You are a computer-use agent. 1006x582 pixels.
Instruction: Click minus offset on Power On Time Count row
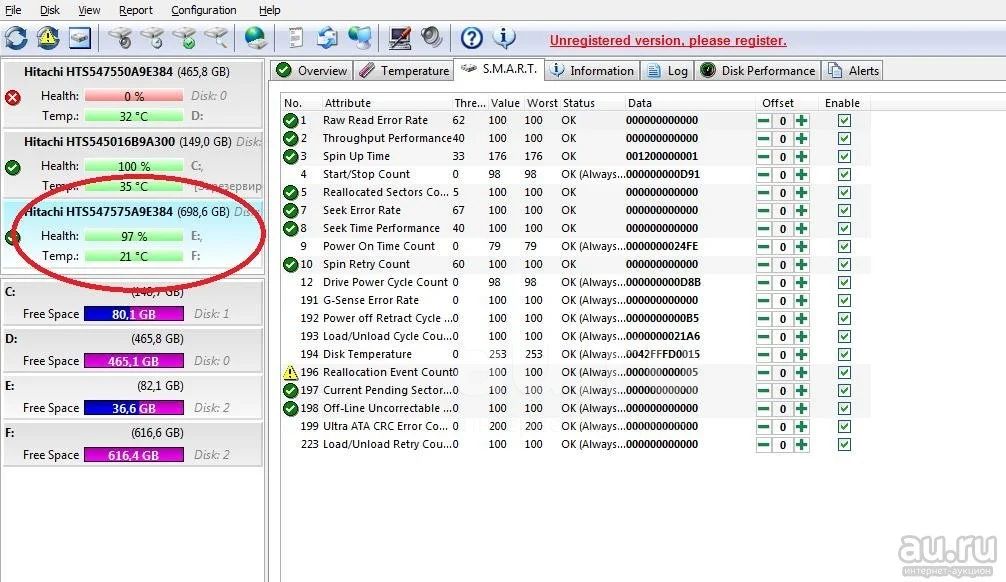763,246
